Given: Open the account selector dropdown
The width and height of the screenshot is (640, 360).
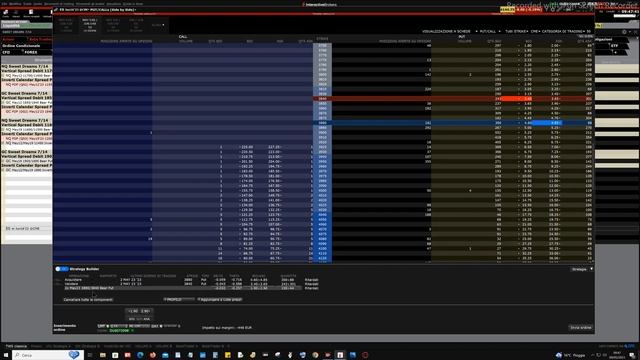Looking at the screenshot, I should [121, 331].
